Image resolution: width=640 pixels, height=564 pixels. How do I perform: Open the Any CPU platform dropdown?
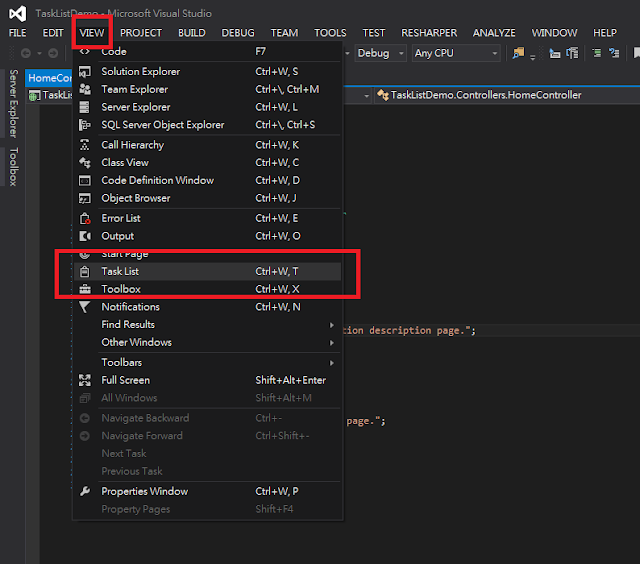pos(456,53)
